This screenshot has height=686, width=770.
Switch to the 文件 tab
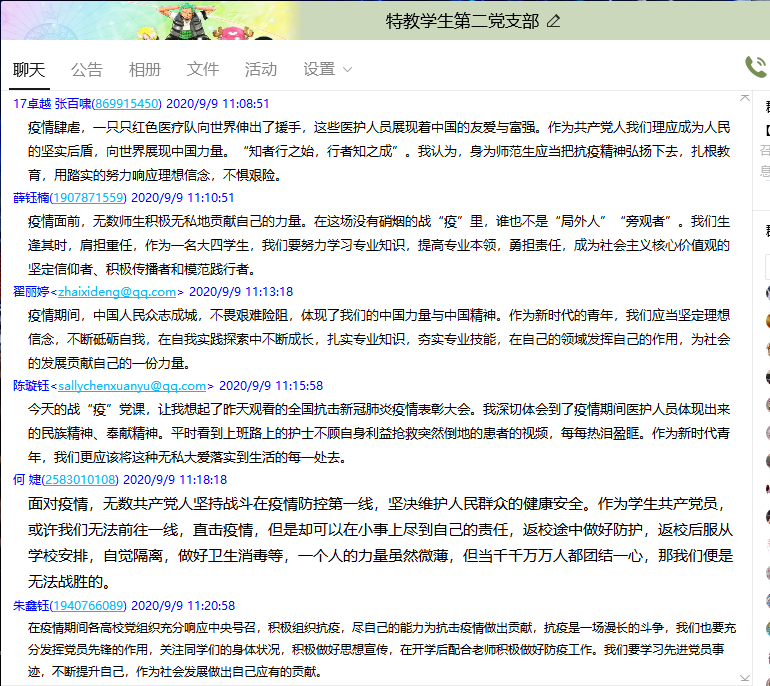click(x=203, y=69)
